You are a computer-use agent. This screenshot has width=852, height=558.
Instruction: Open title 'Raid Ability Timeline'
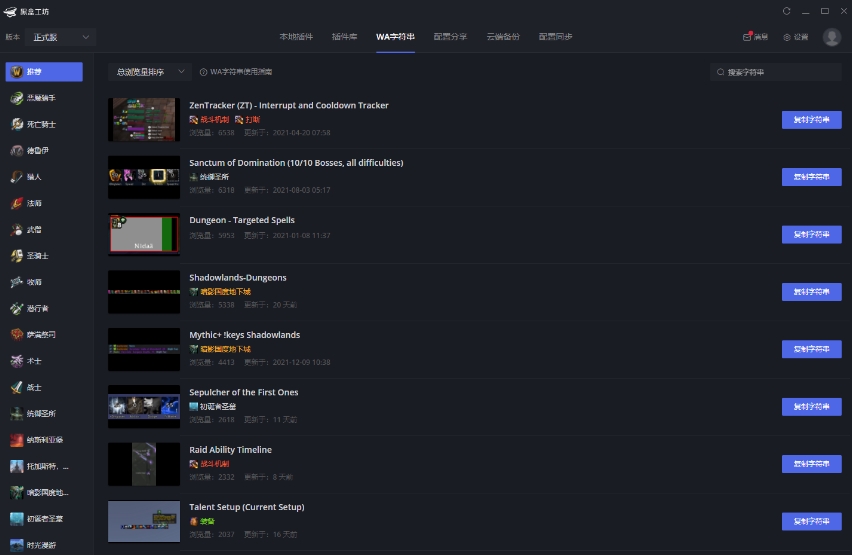[230, 450]
